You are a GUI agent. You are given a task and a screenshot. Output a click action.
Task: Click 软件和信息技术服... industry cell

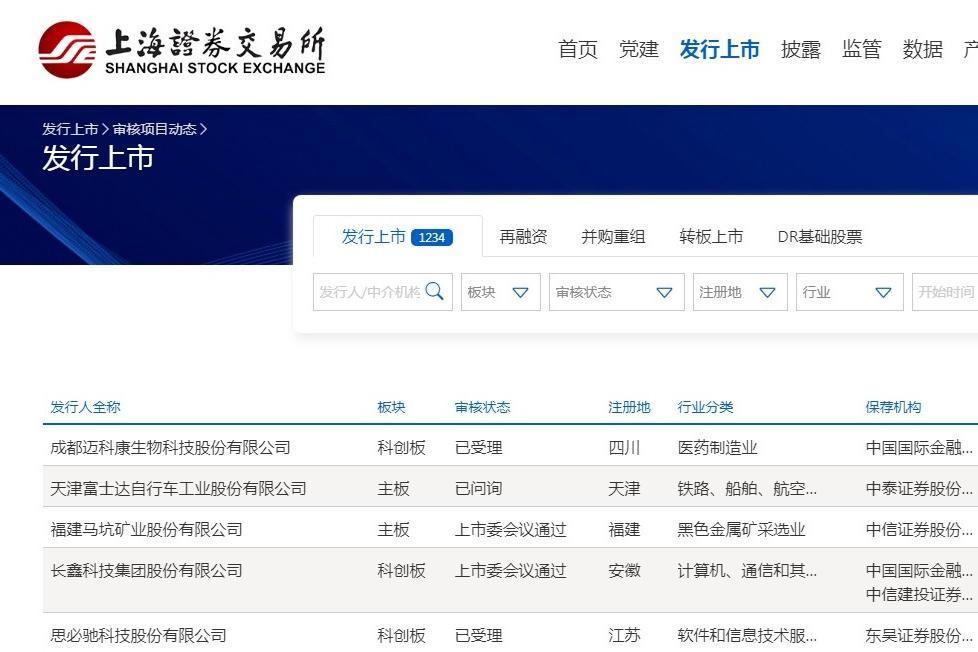pyautogui.click(x=747, y=636)
